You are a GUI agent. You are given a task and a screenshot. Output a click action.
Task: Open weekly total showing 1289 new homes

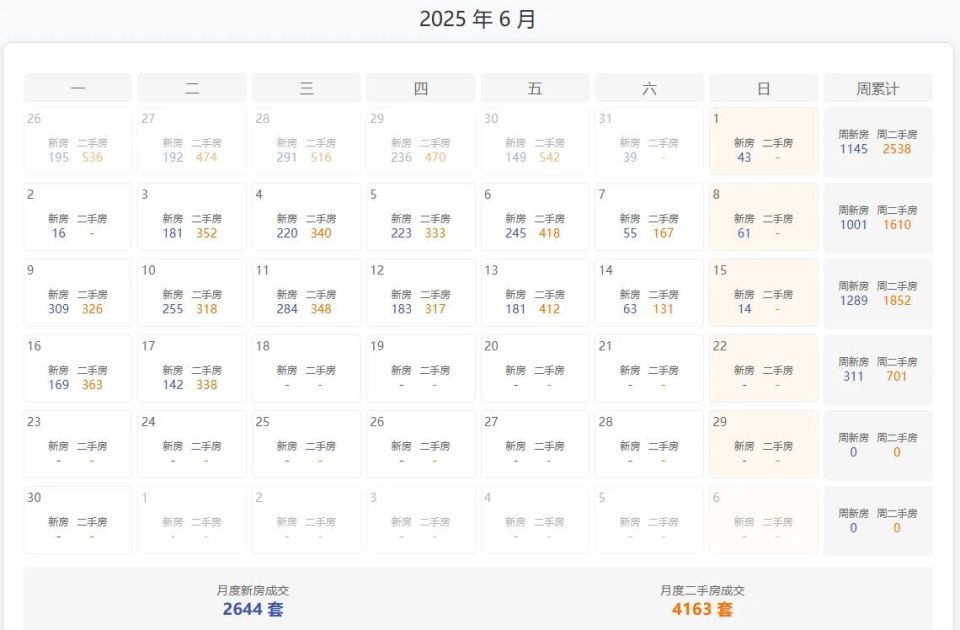point(878,293)
